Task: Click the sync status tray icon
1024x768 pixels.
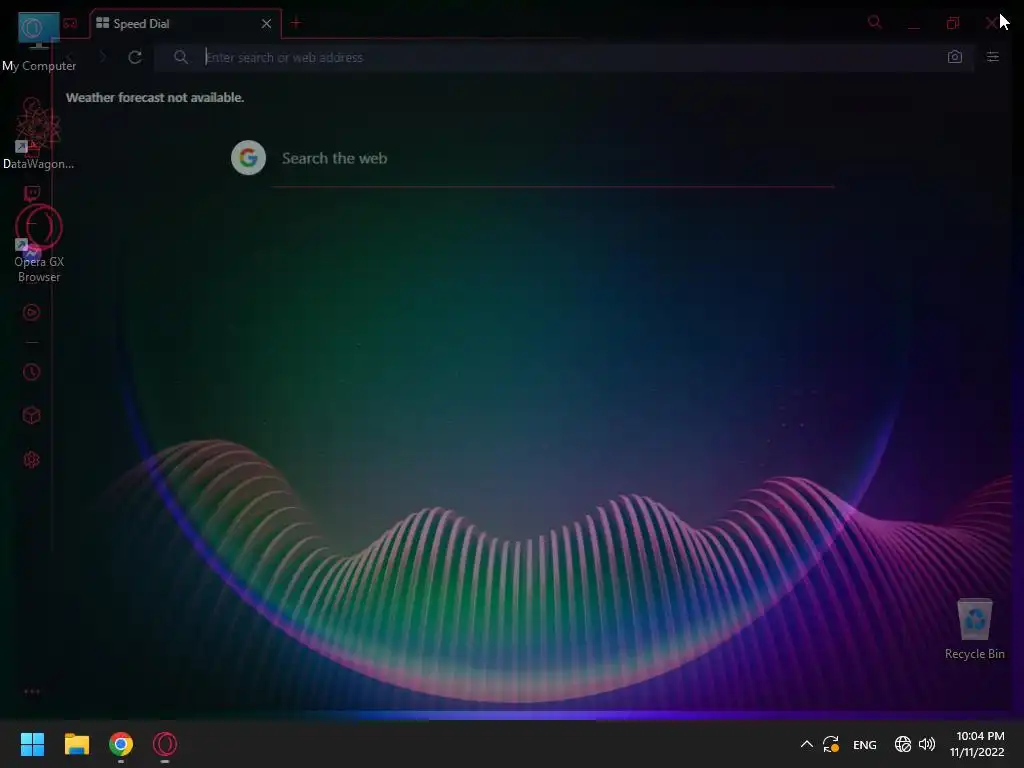Action: click(831, 744)
